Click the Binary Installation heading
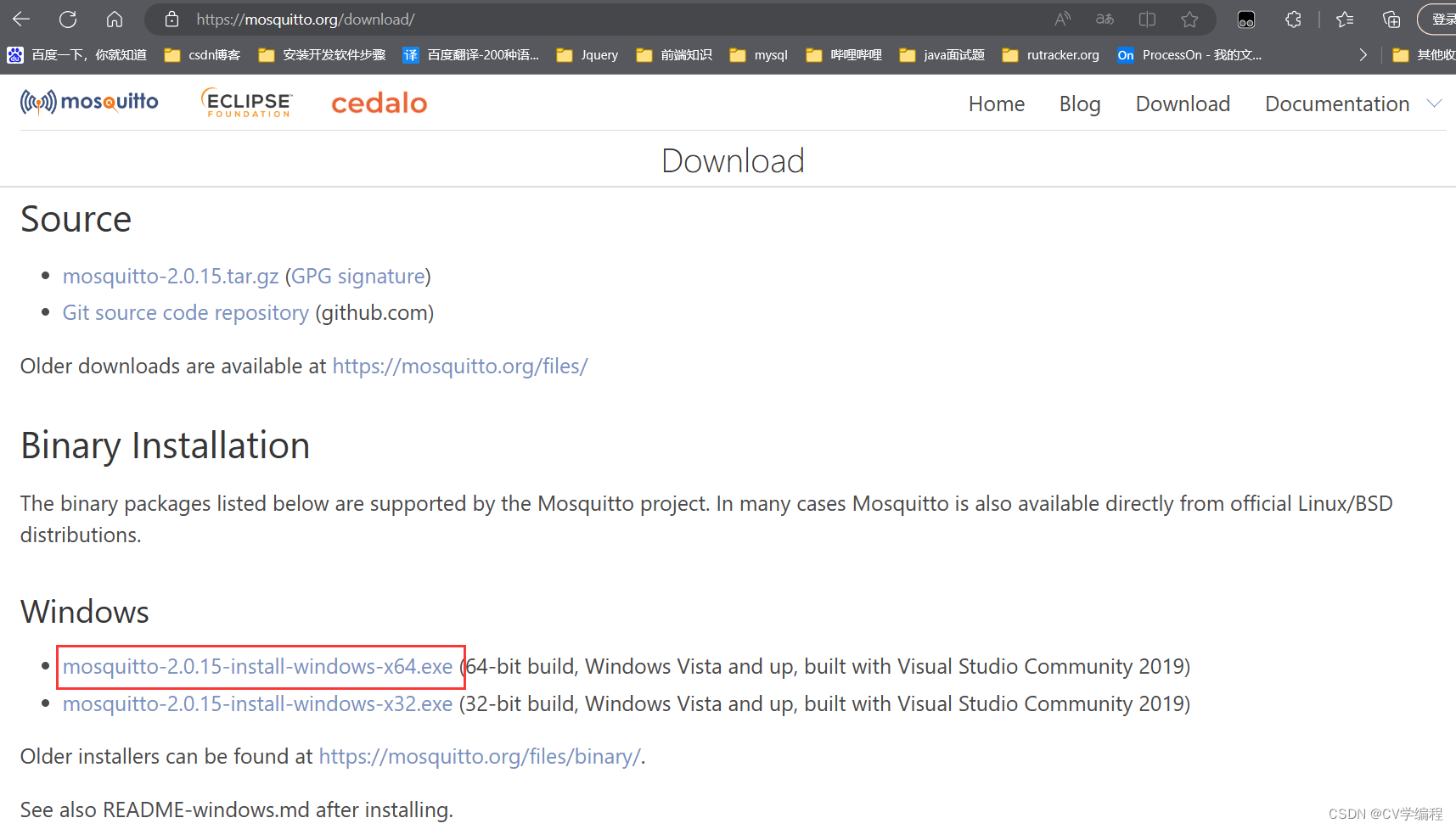This screenshot has height=829, width=1456. [166, 446]
